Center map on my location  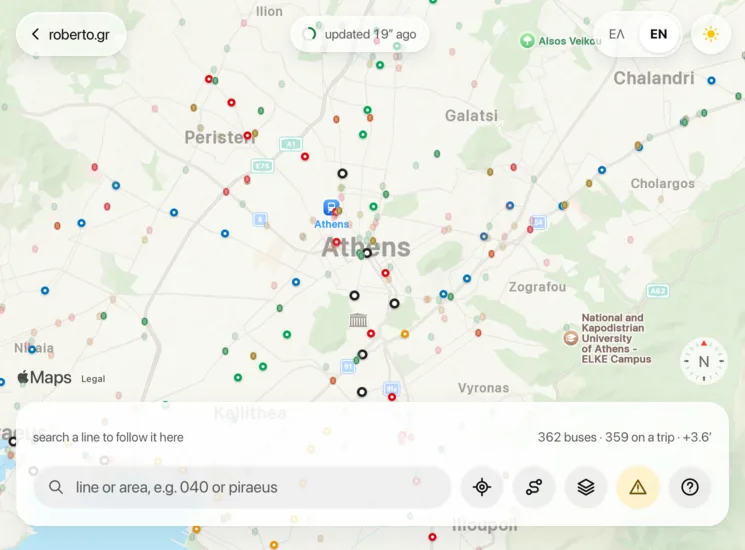[x=482, y=487]
